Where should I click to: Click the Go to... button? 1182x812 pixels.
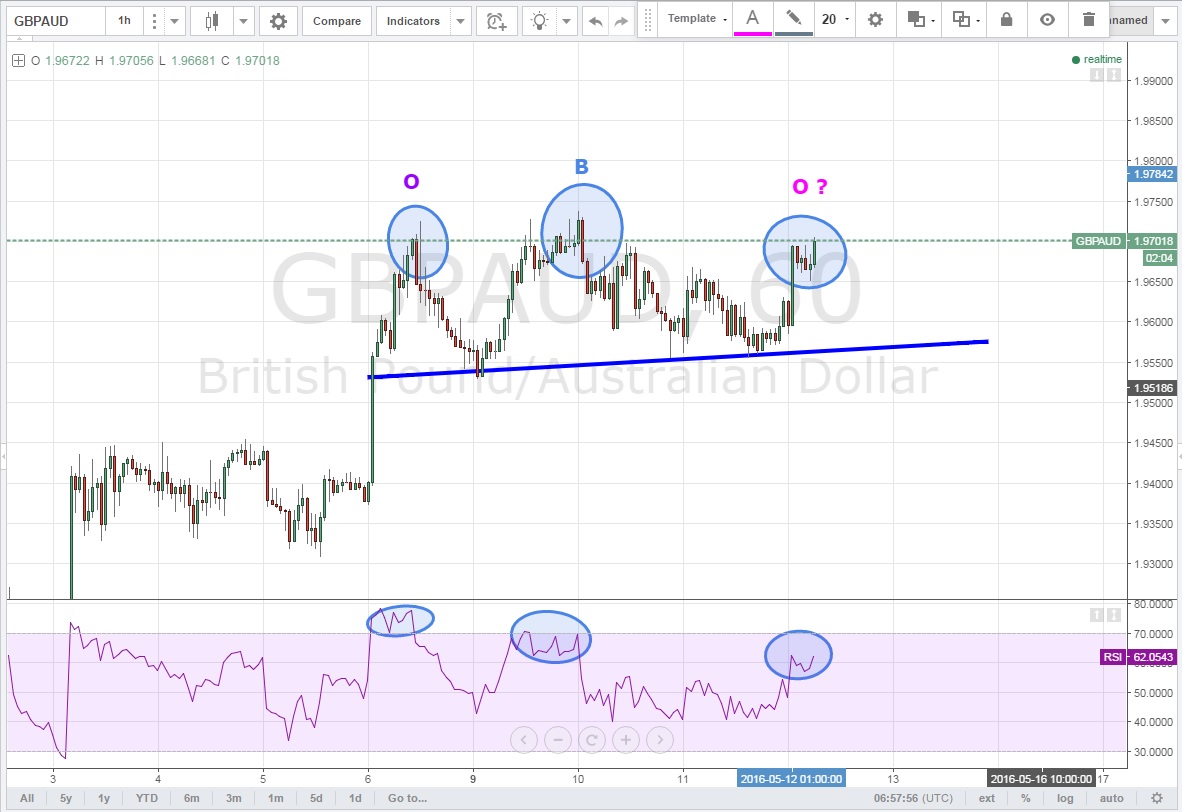pyautogui.click(x=408, y=798)
